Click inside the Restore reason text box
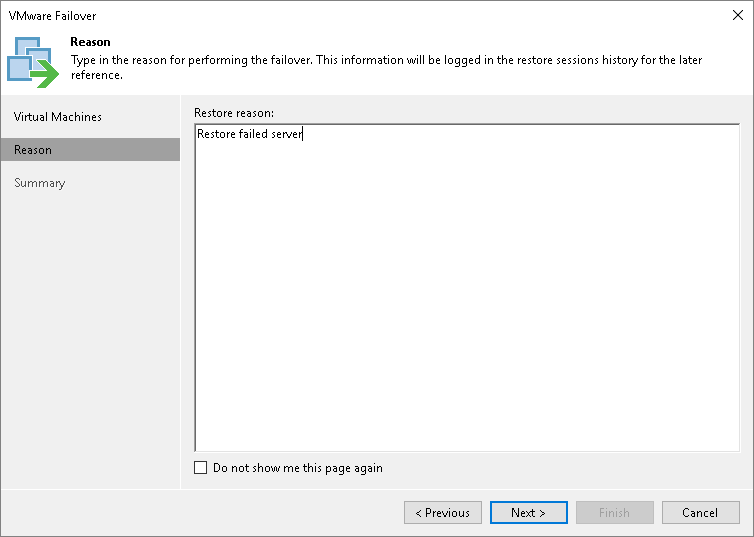Screen dimensions: 754x537 click(467, 287)
